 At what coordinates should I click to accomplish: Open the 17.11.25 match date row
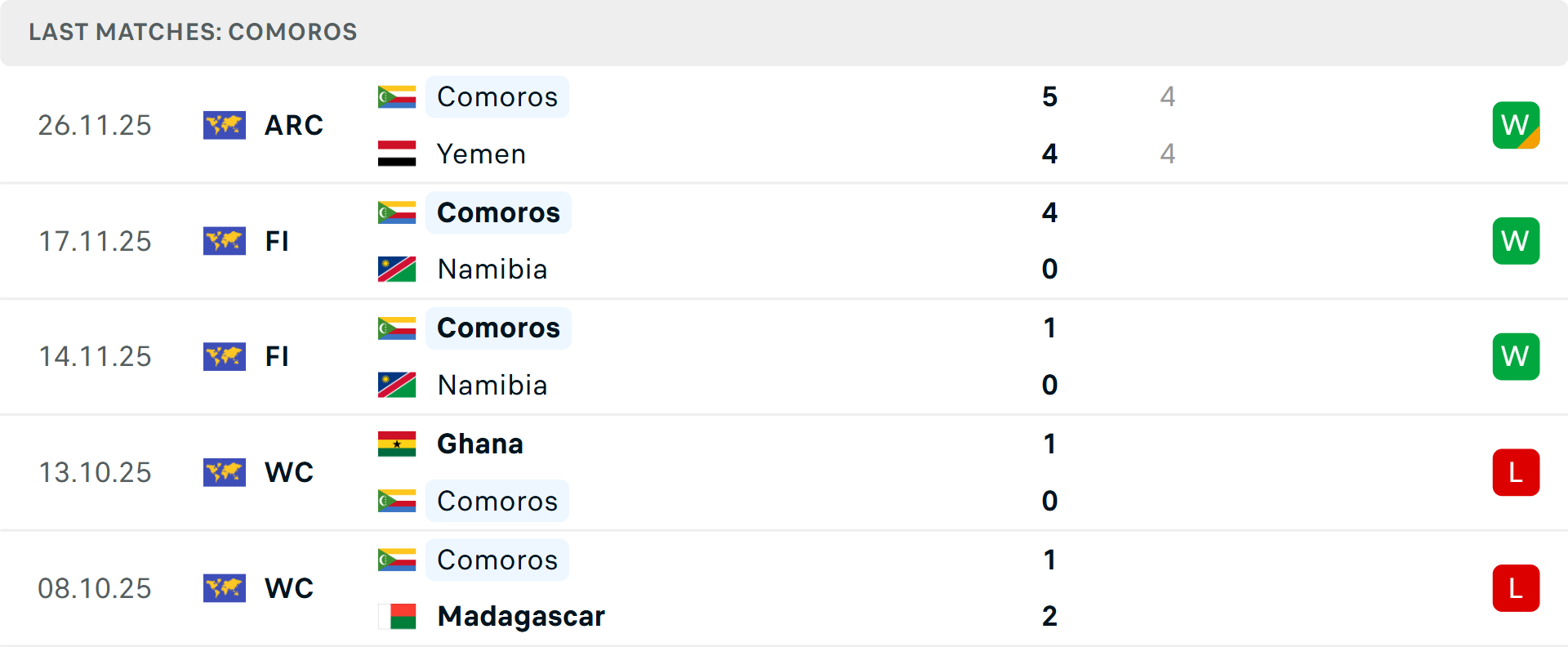(x=95, y=241)
